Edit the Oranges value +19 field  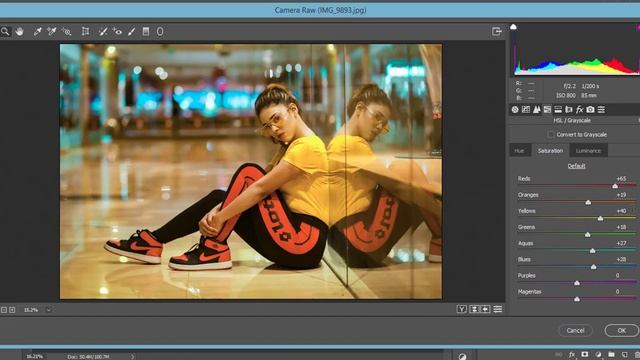click(x=621, y=195)
